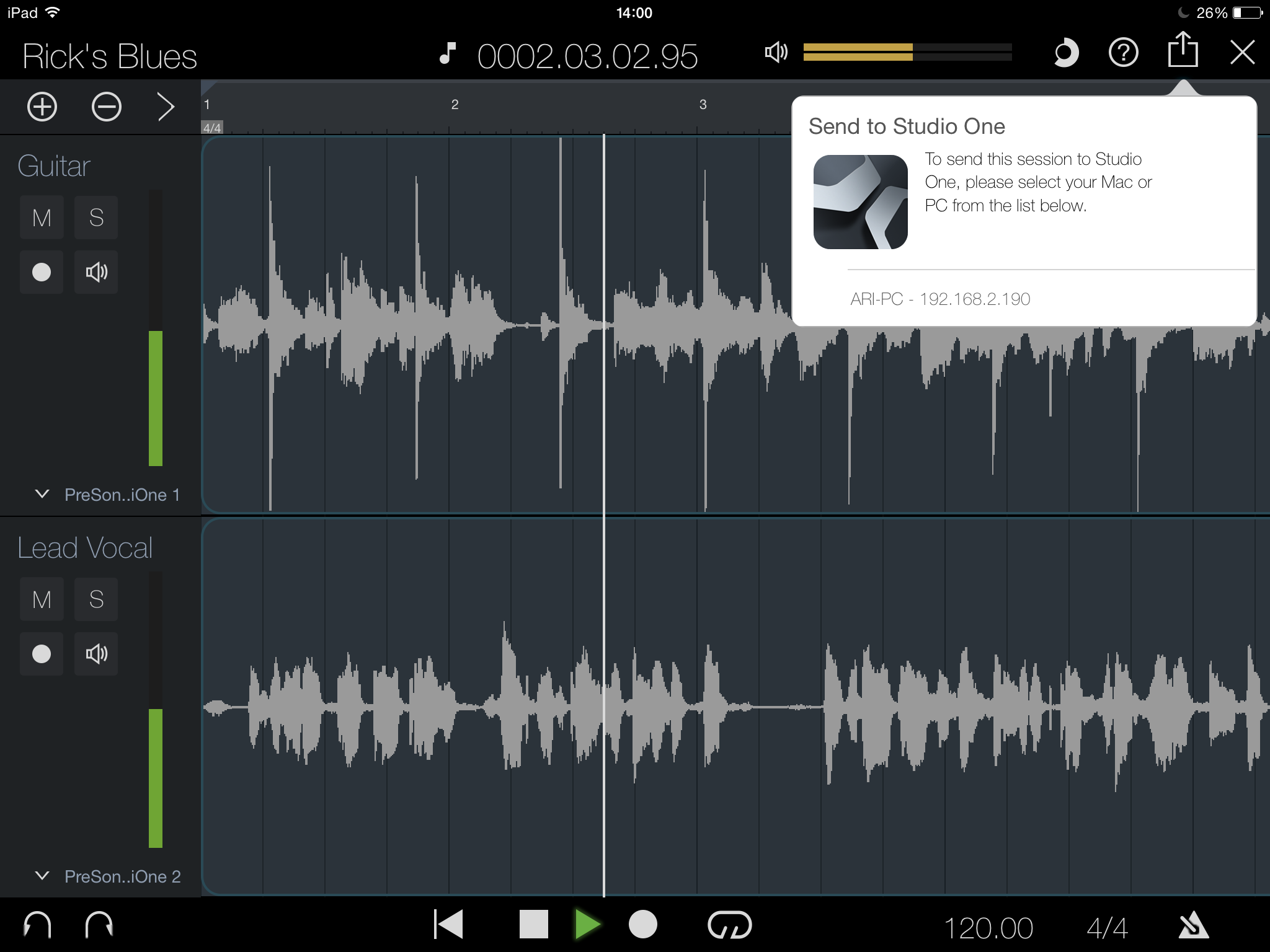Click the master volume speaker icon
1270x952 pixels.
776,53
